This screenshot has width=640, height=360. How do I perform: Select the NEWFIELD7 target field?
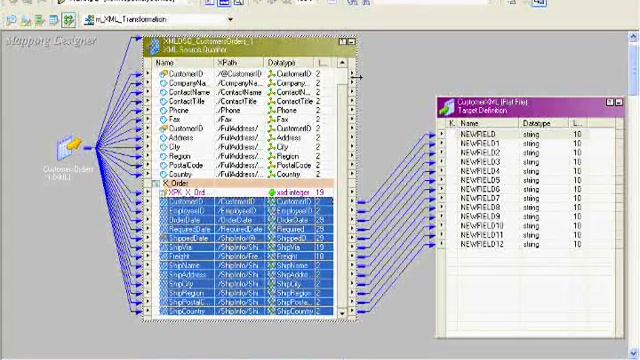coord(480,198)
